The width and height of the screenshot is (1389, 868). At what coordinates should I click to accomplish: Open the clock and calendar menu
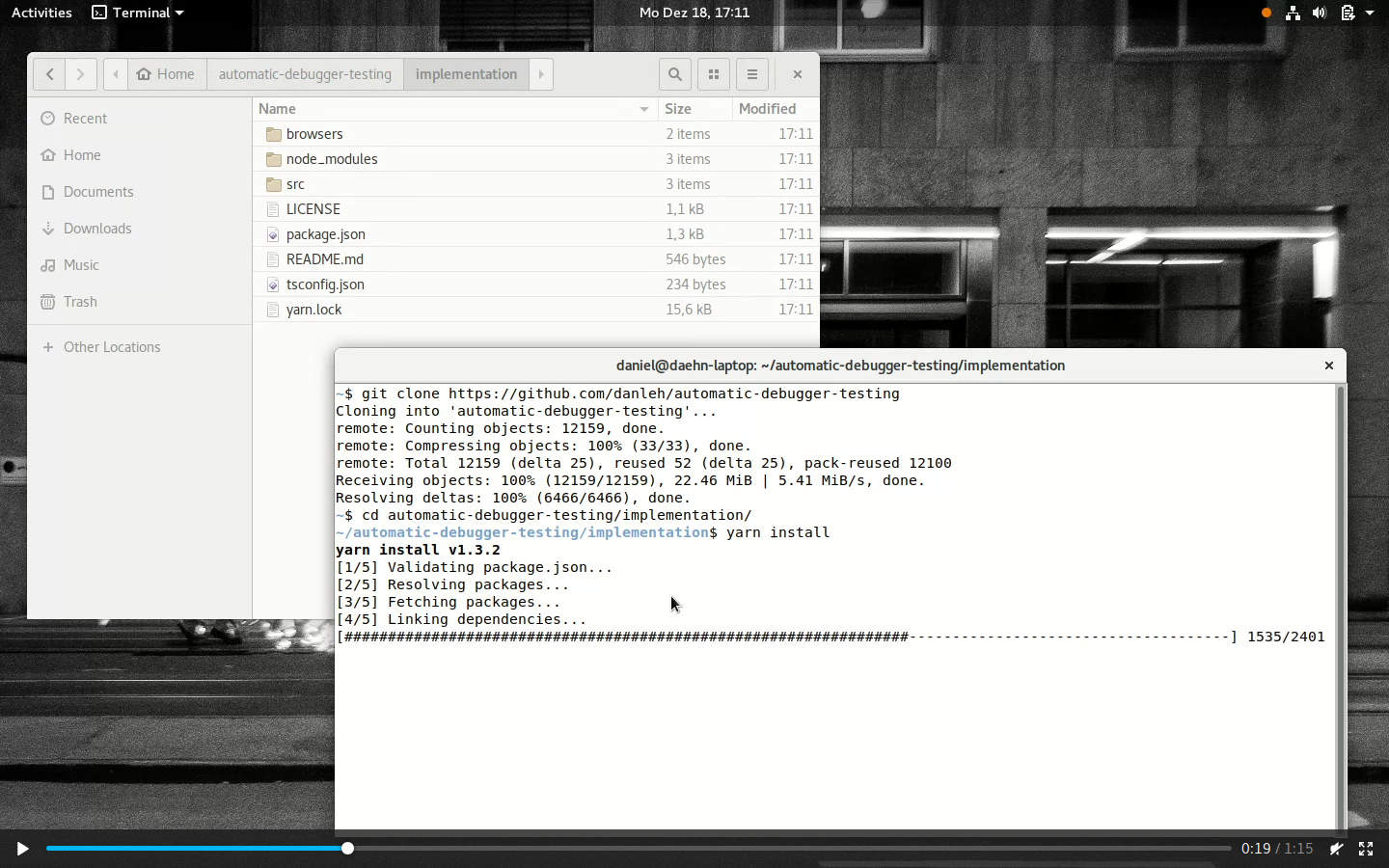694,13
